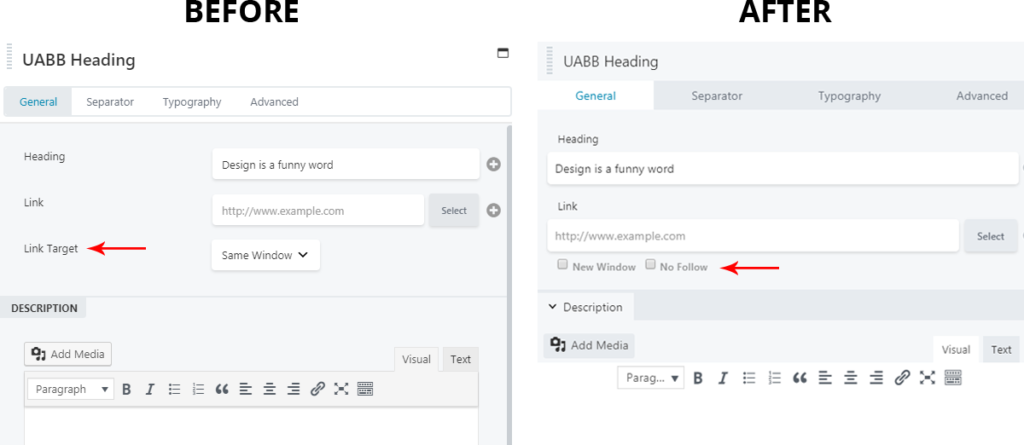Screen dimensions: 1024x445
Task: Click the align center icon in the left editor
Action: pyautogui.click(x=269, y=389)
